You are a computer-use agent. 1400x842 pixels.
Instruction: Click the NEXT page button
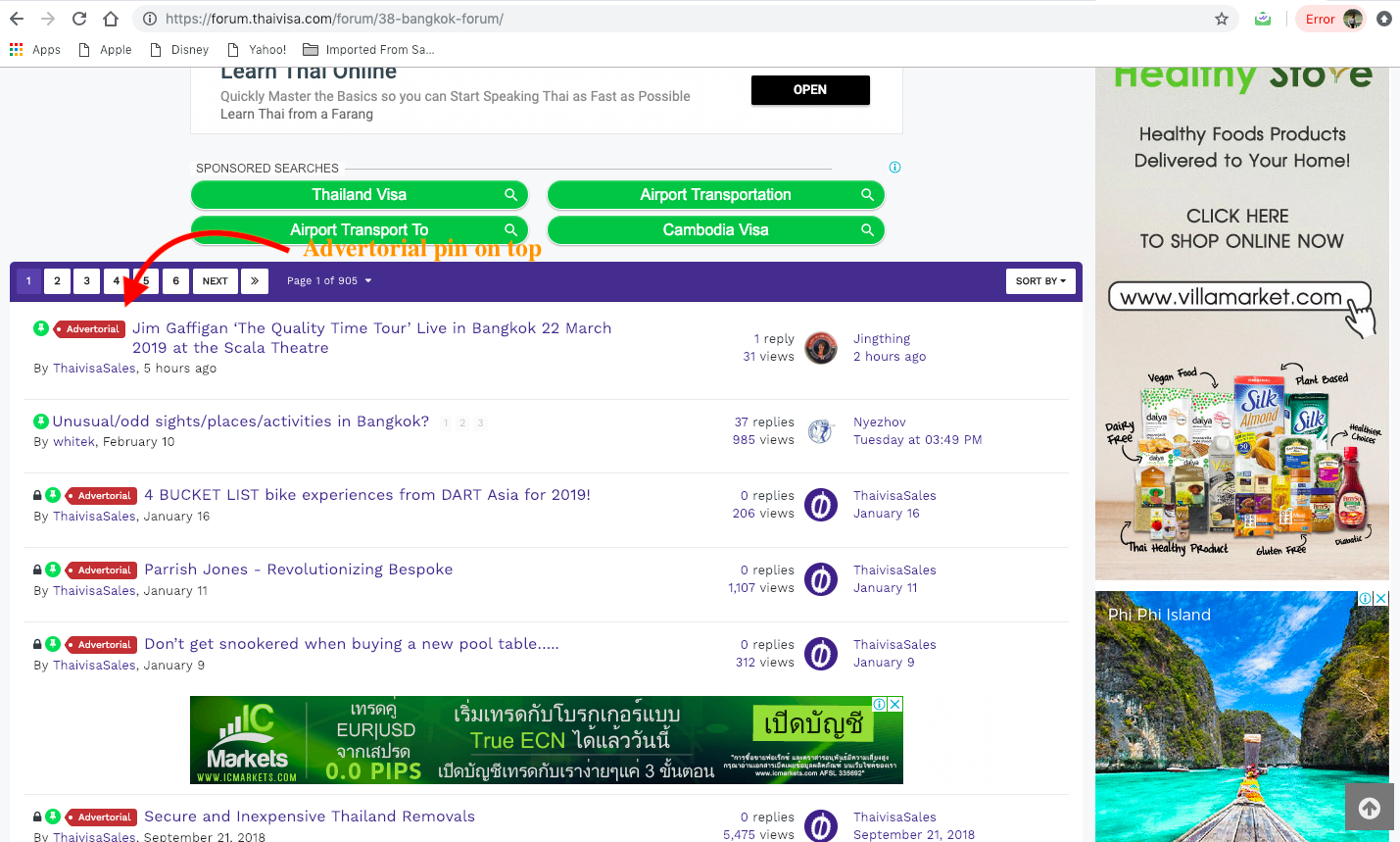[x=216, y=281]
